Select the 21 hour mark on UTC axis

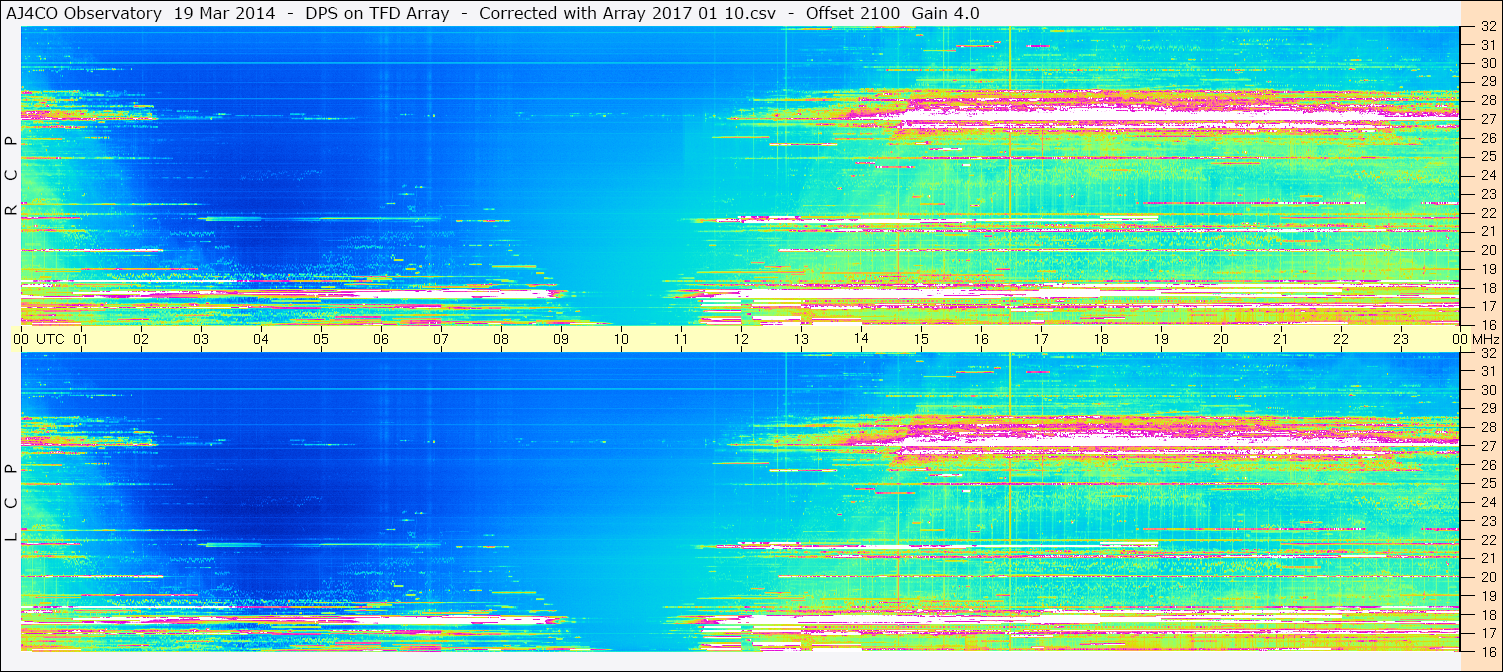(x=1281, y=339)
